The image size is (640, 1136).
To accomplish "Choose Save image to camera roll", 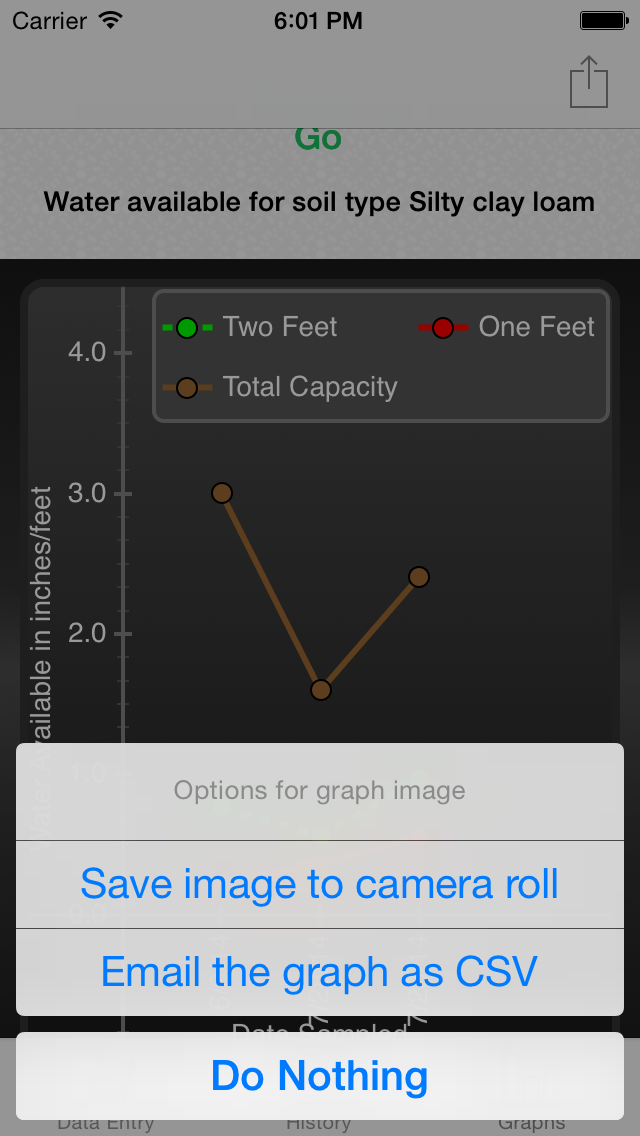I will click(x=320, y=884).
